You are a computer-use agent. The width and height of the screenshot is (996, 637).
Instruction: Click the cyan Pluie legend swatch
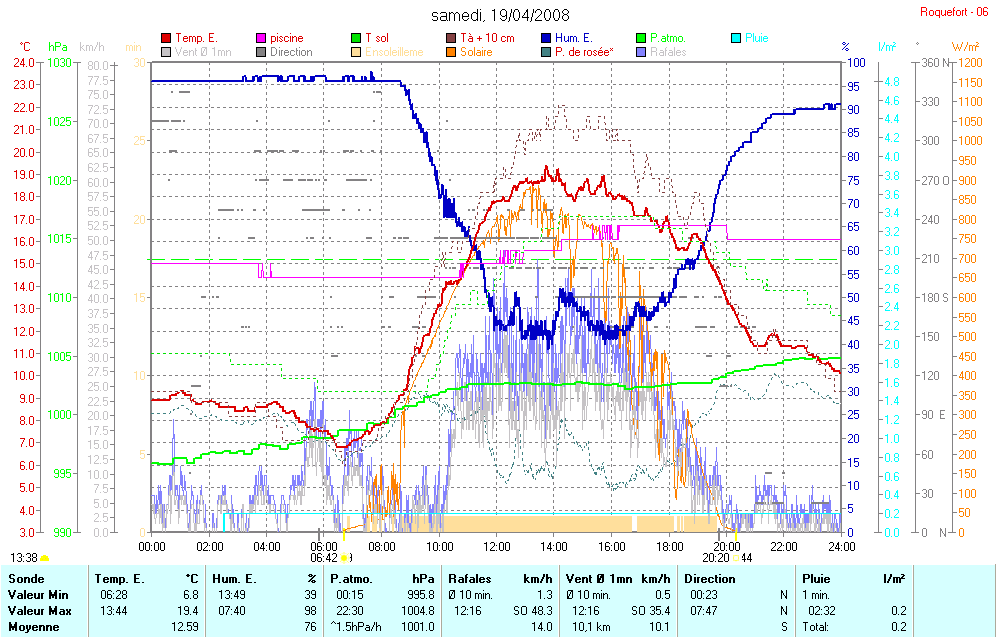[x=736, y=38]
